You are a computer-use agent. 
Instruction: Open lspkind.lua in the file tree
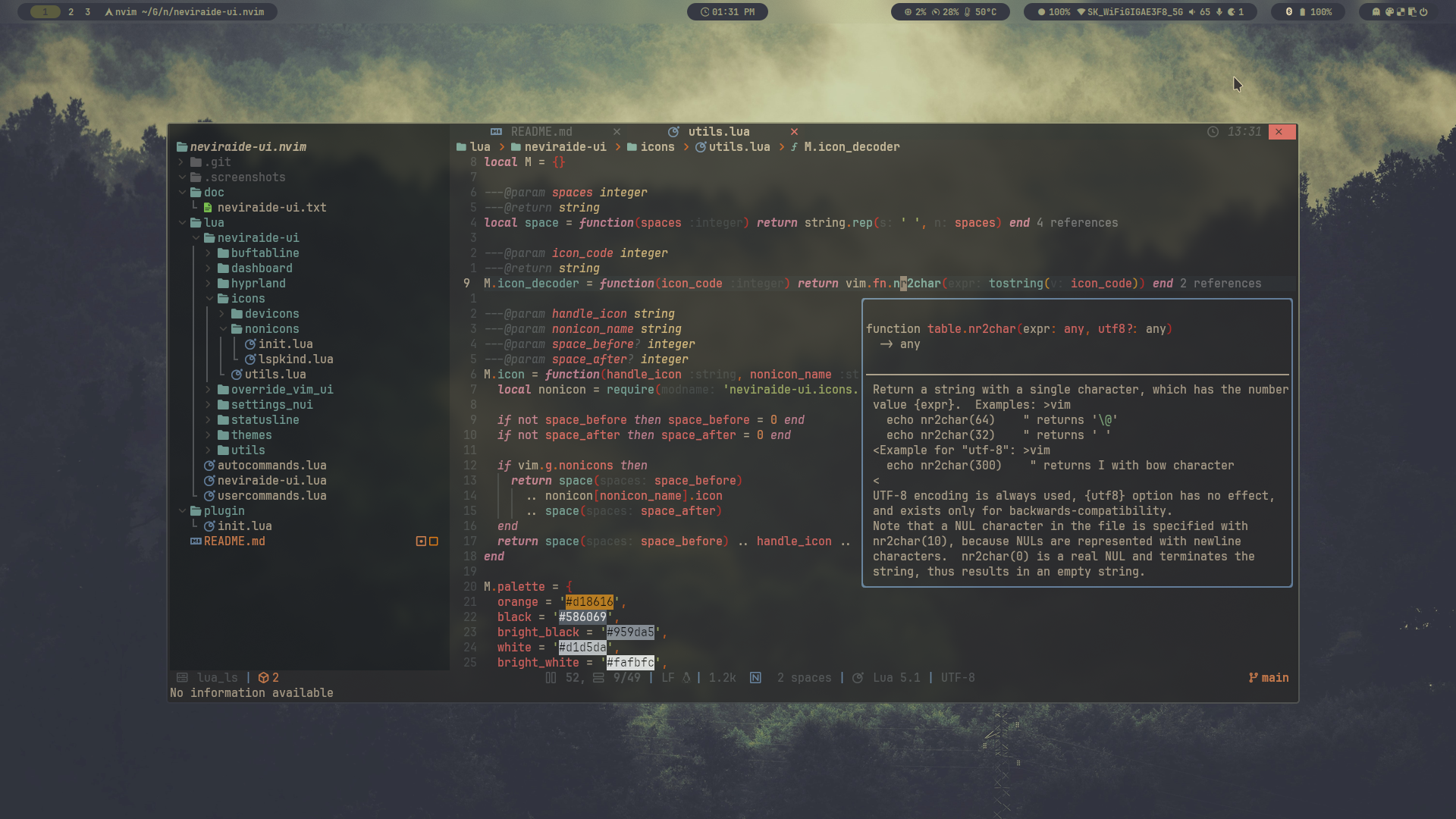295,359
